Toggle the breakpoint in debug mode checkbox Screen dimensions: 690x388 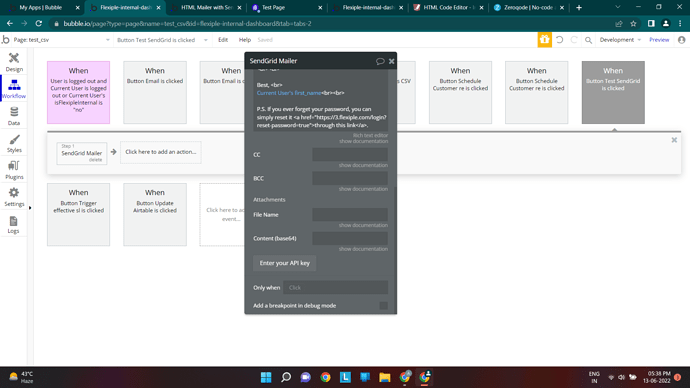pyautogui.click(x=383, y=305)
